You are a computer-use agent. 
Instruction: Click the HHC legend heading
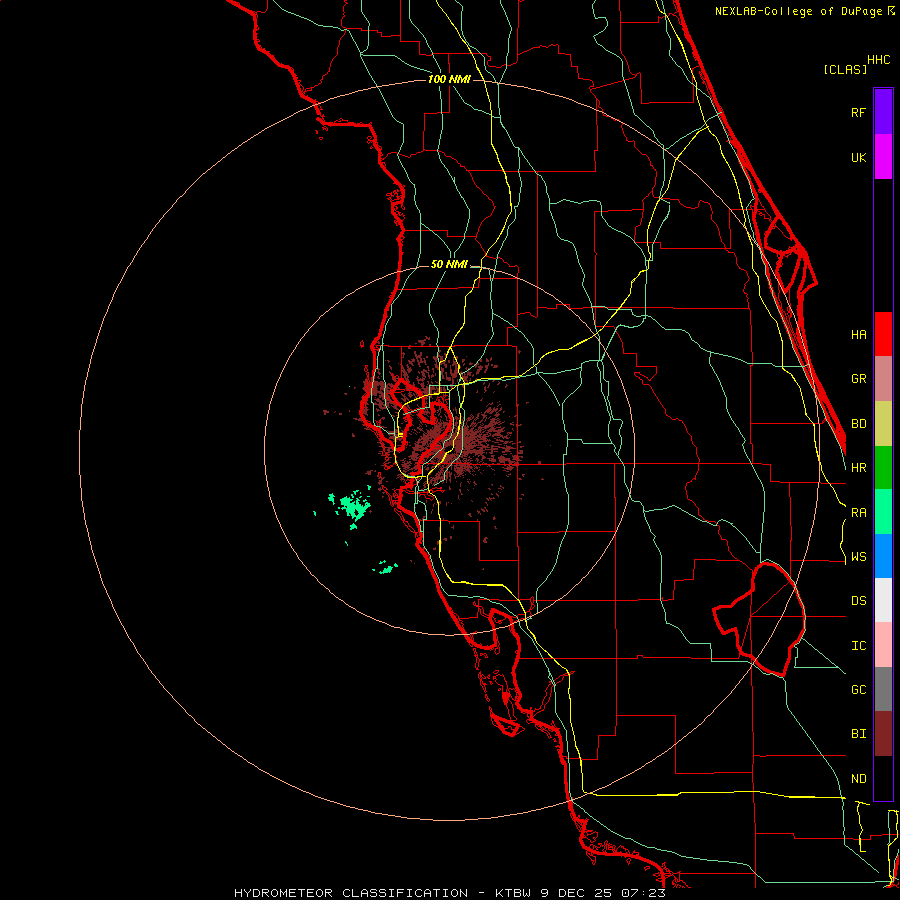point(878,60)
